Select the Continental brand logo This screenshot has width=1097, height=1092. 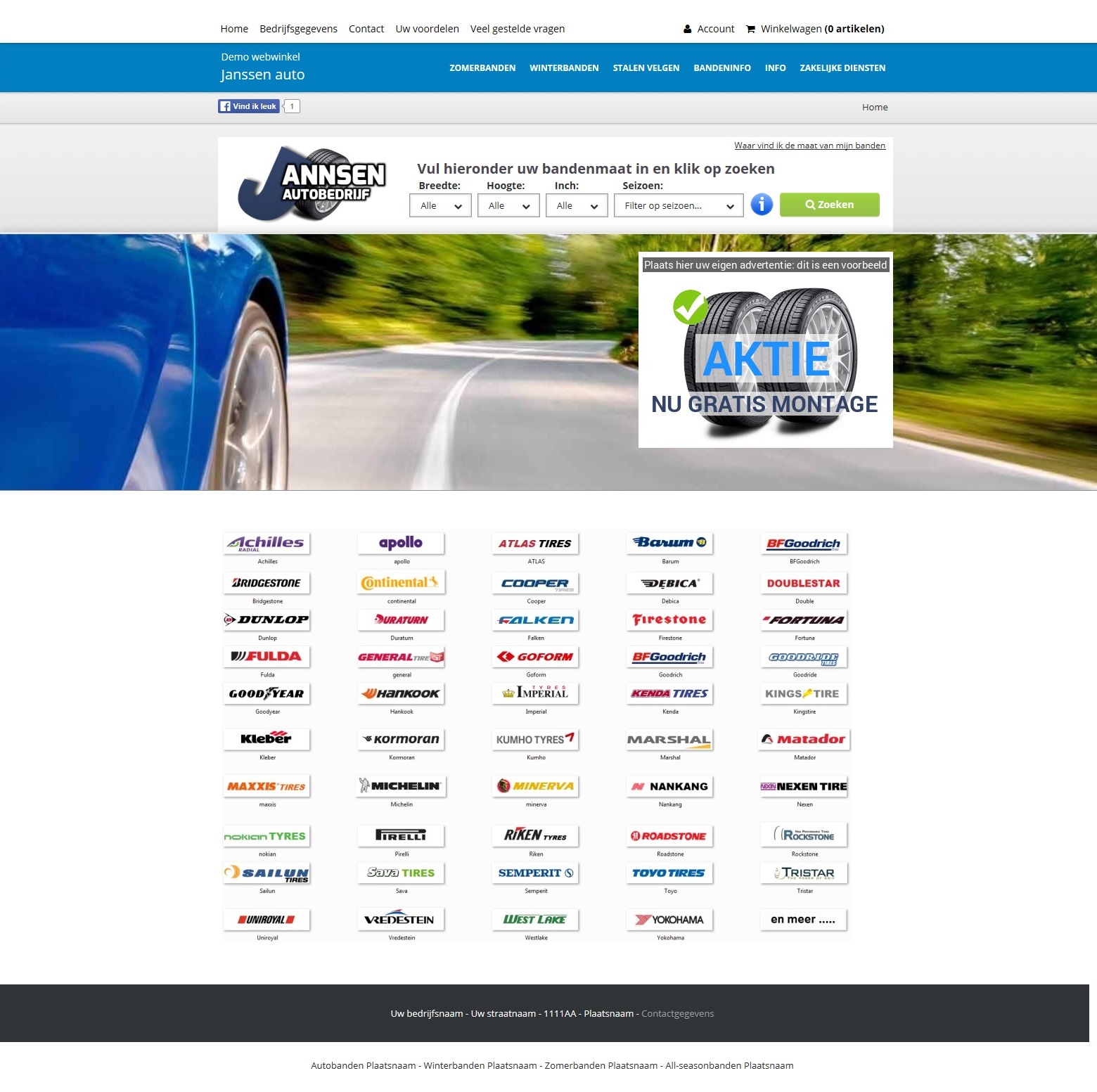(402, 583)
